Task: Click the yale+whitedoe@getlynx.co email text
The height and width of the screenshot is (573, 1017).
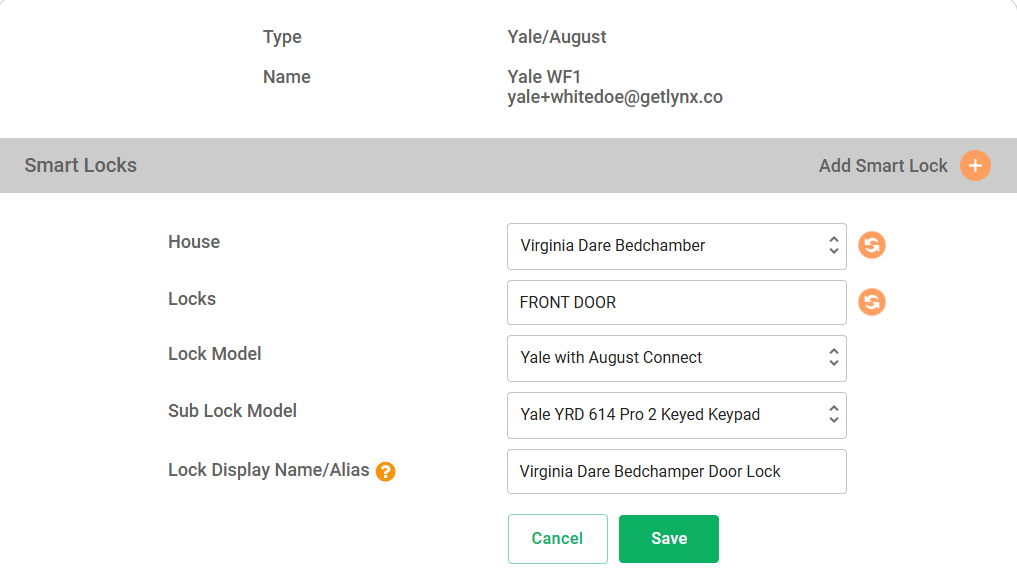Action: click(615, 97)
